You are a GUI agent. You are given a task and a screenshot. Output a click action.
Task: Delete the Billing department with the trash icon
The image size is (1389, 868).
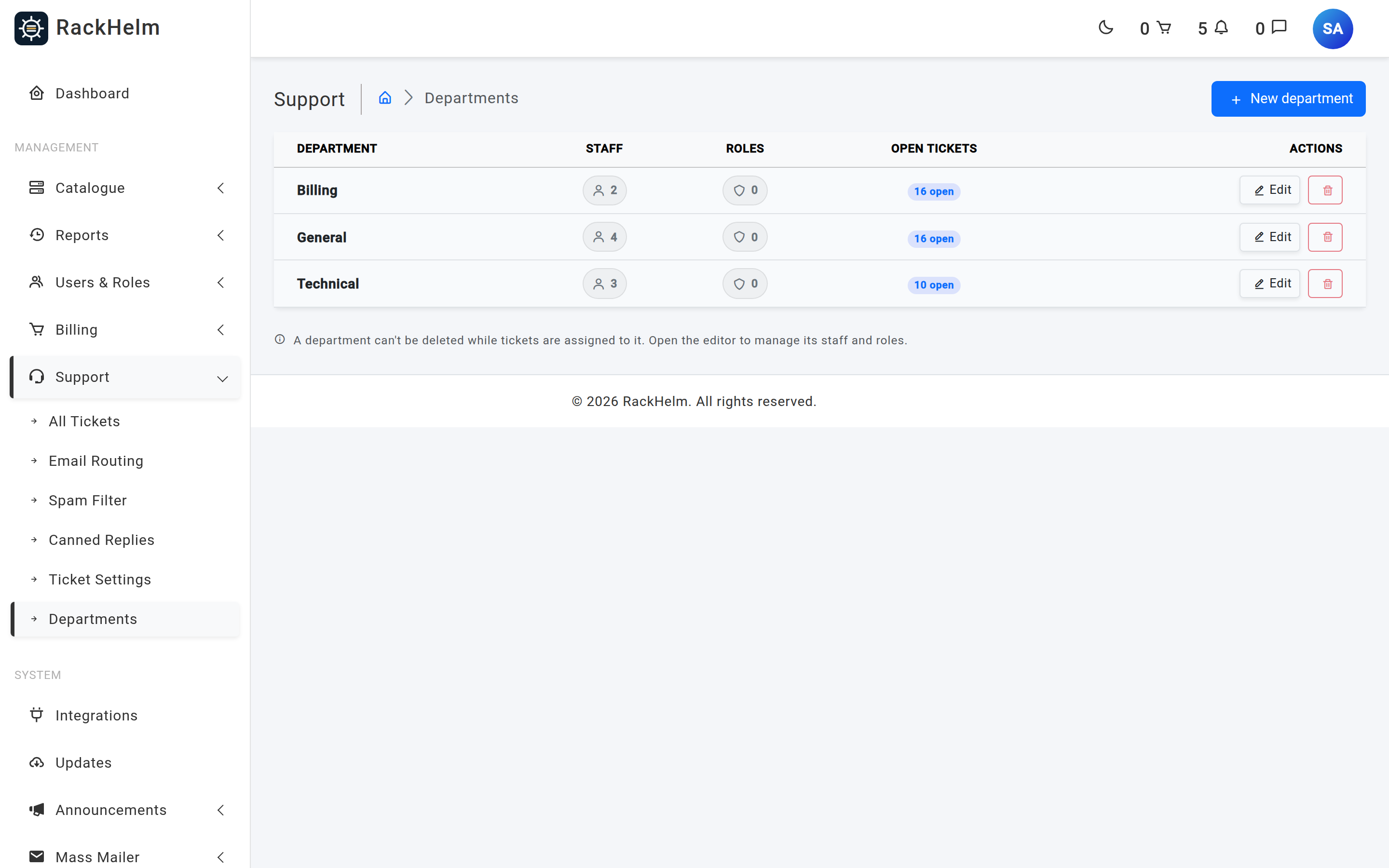(1325, 190)
